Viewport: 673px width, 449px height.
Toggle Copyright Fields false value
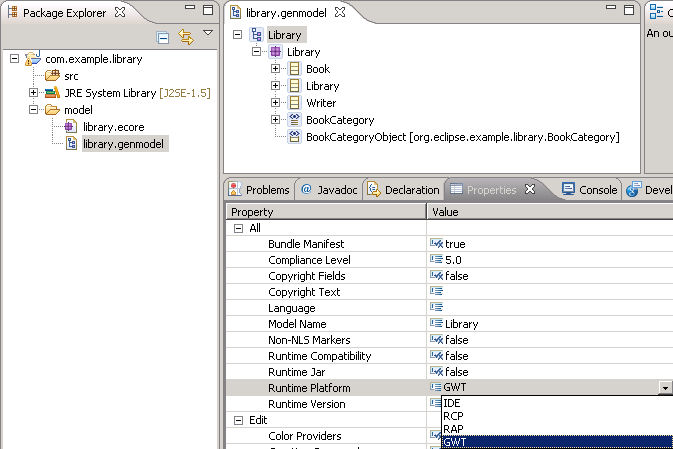(550, 276)
